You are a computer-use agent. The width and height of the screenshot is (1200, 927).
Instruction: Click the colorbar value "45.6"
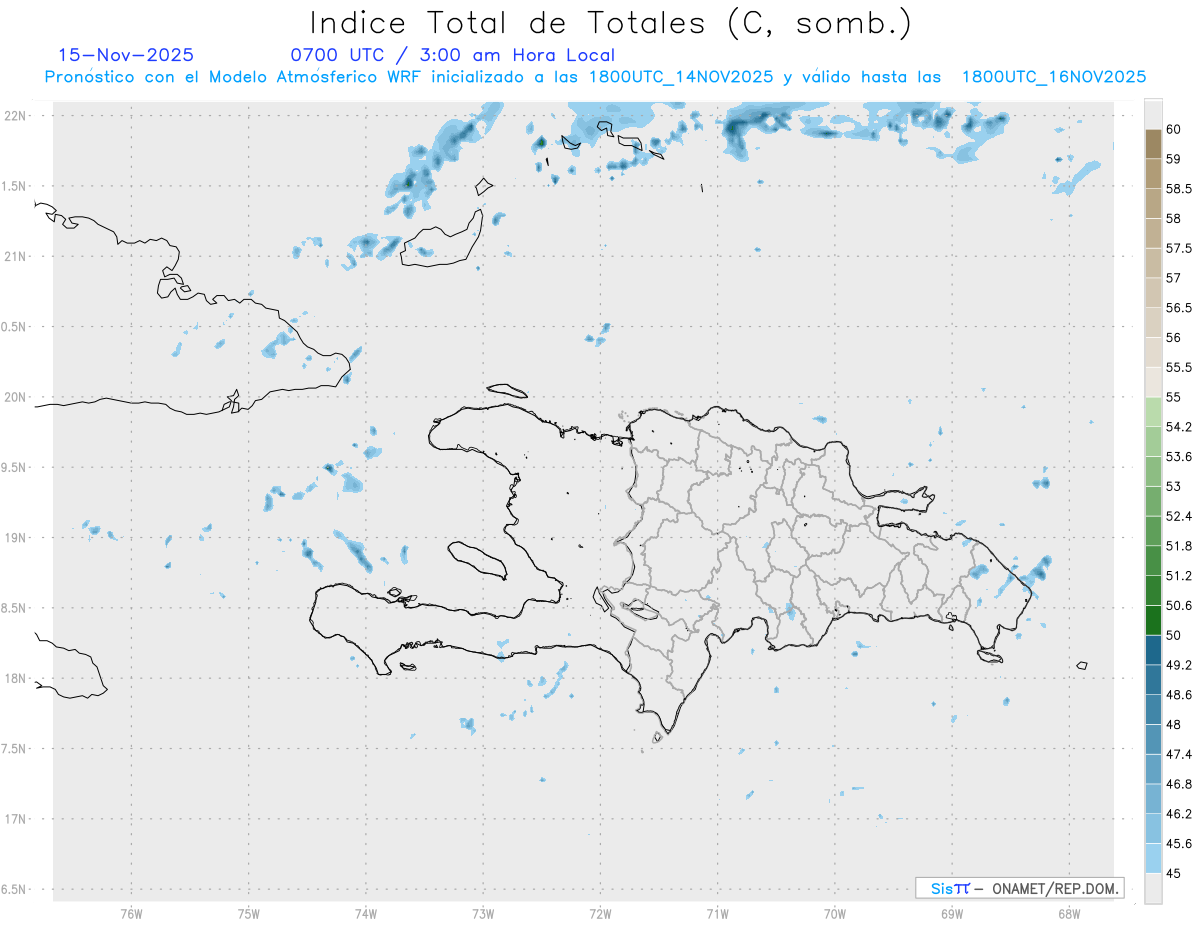1180,844
